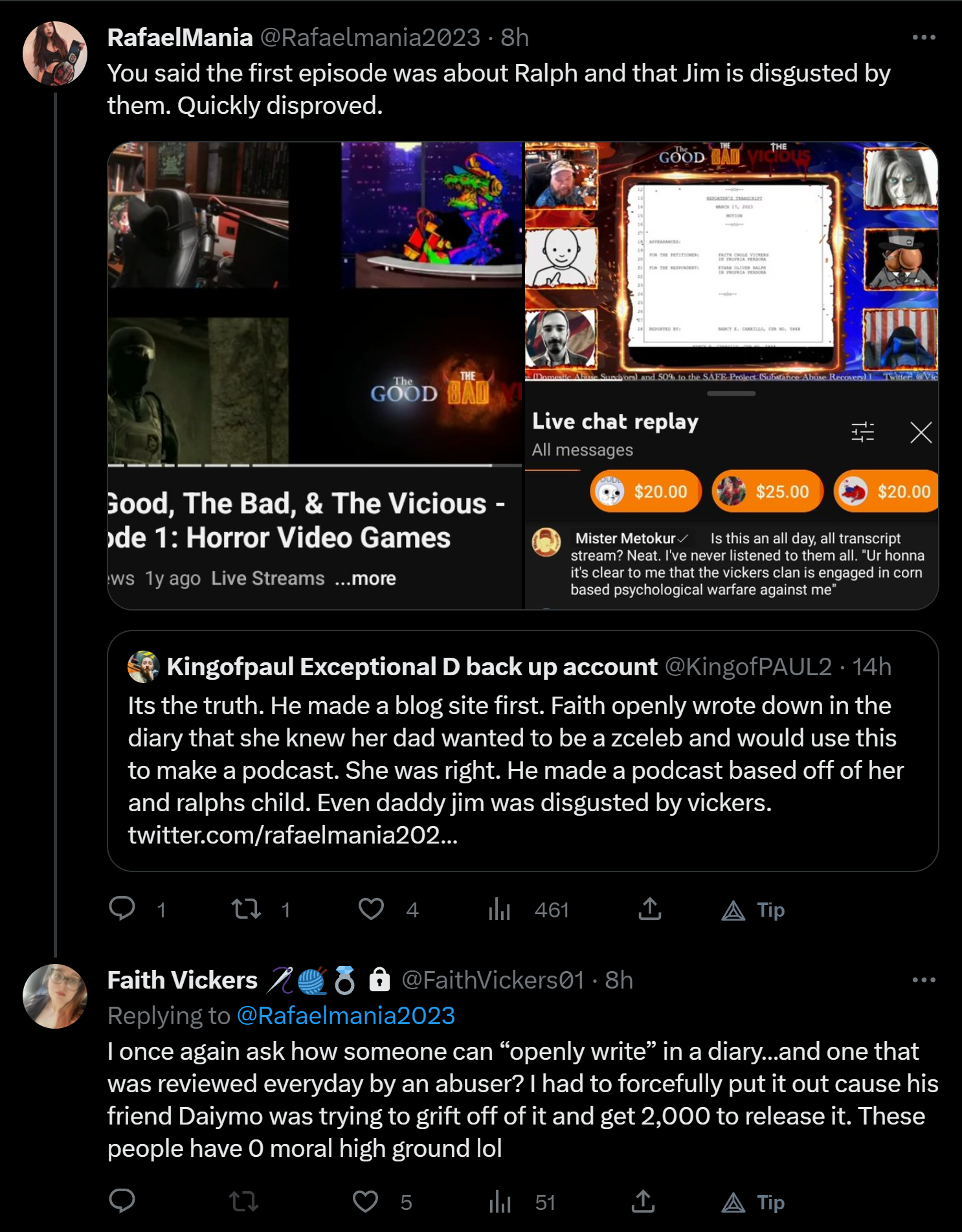The height and width of the screenshot is (1232, 962).
Task: Open quoted tweet by Kingofpaul Exceptional D
Action: [523, 751]
